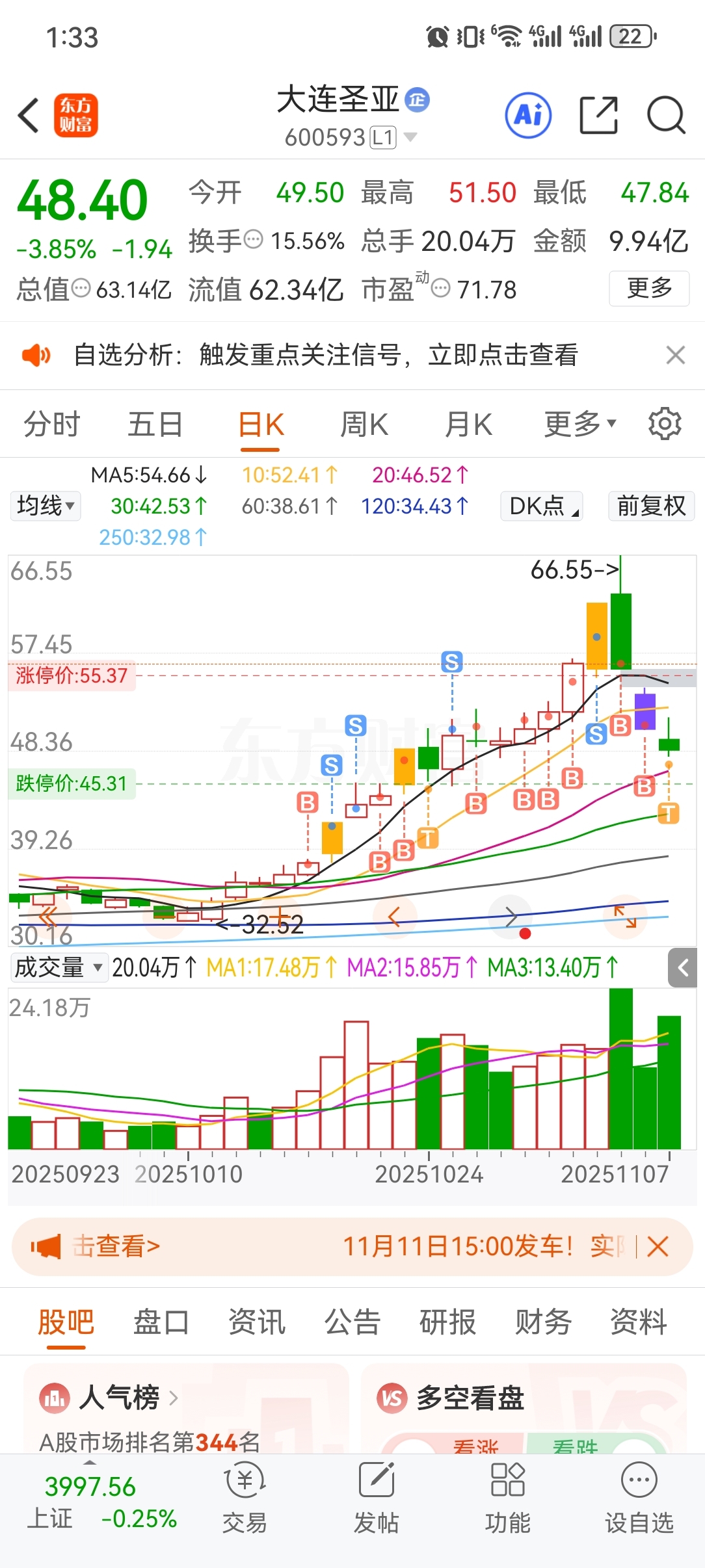Tap the info icon beside 市盈

pyautogui.click(x=441, y=288)
